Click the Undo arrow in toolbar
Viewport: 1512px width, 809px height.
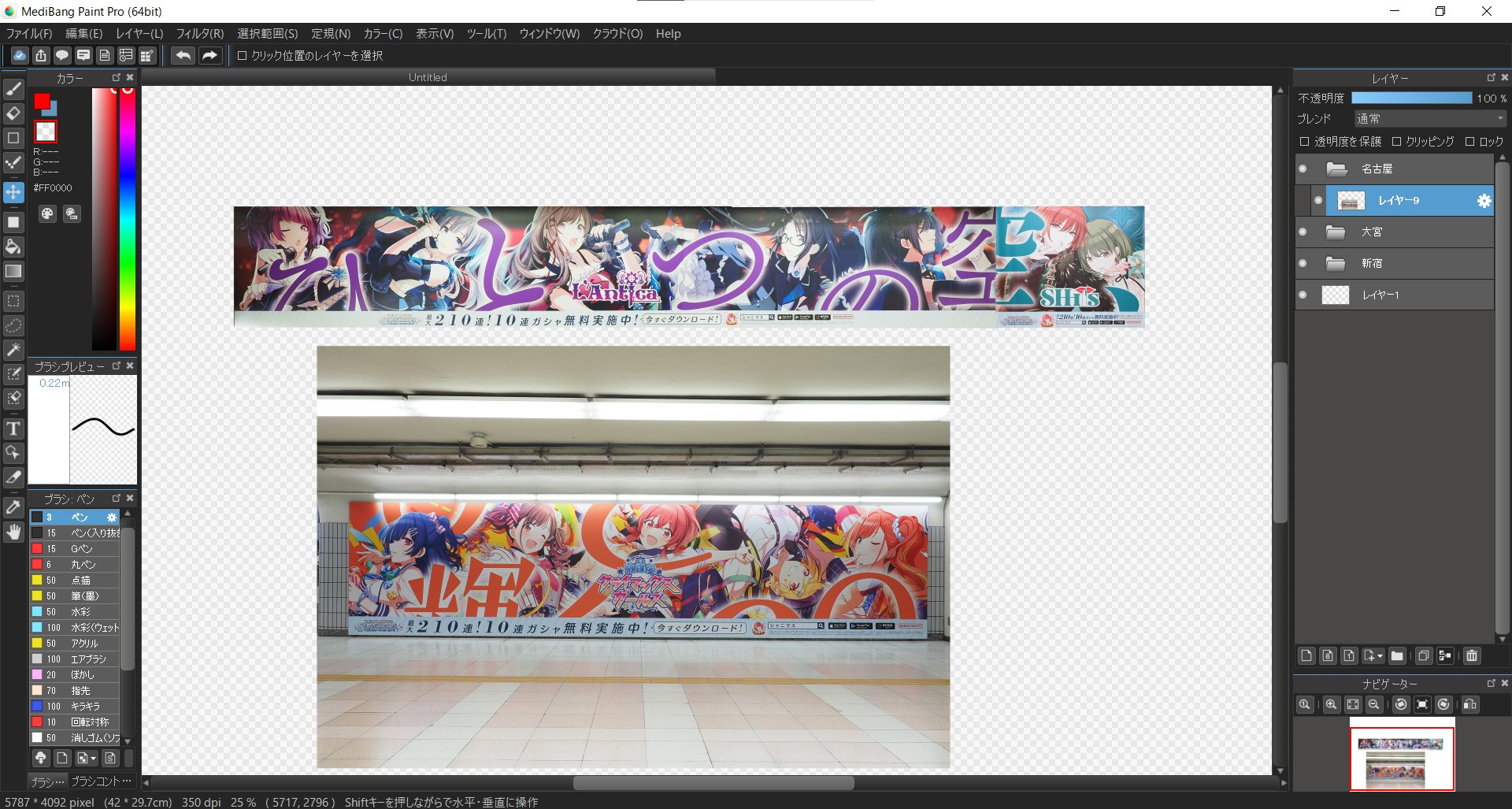pos(183,56)
